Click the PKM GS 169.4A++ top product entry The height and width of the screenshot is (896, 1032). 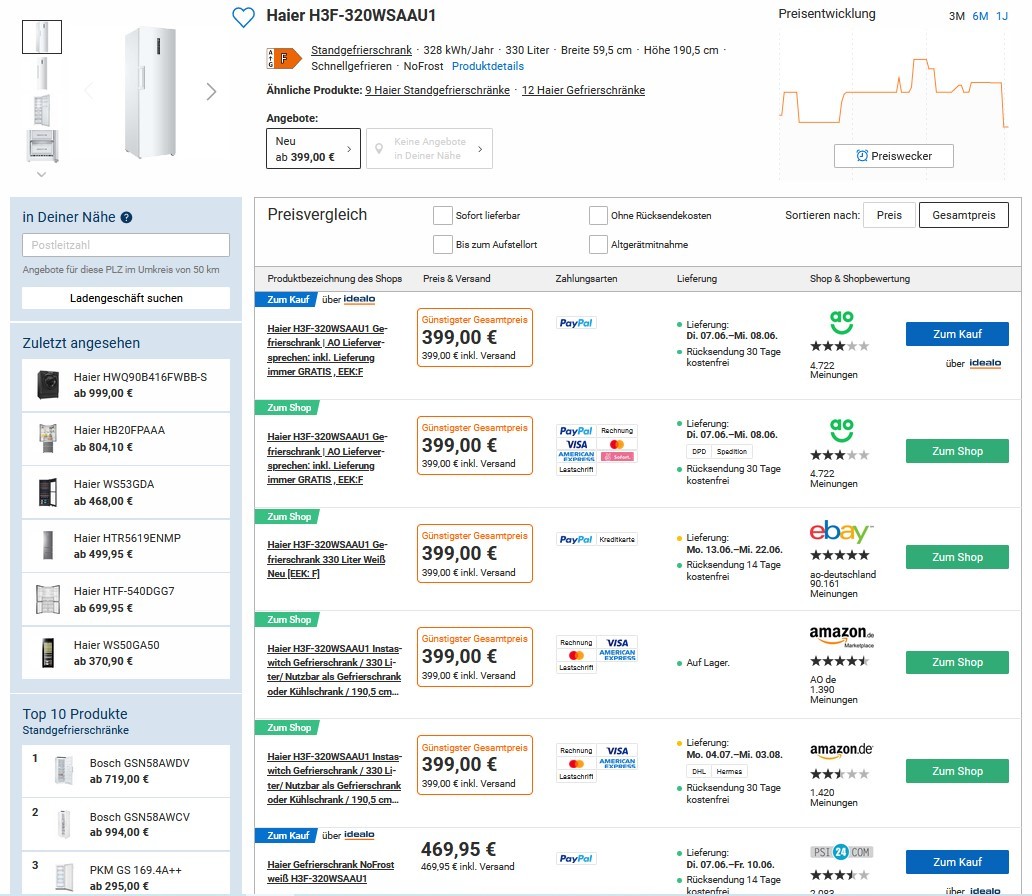(x=126, y=874)
